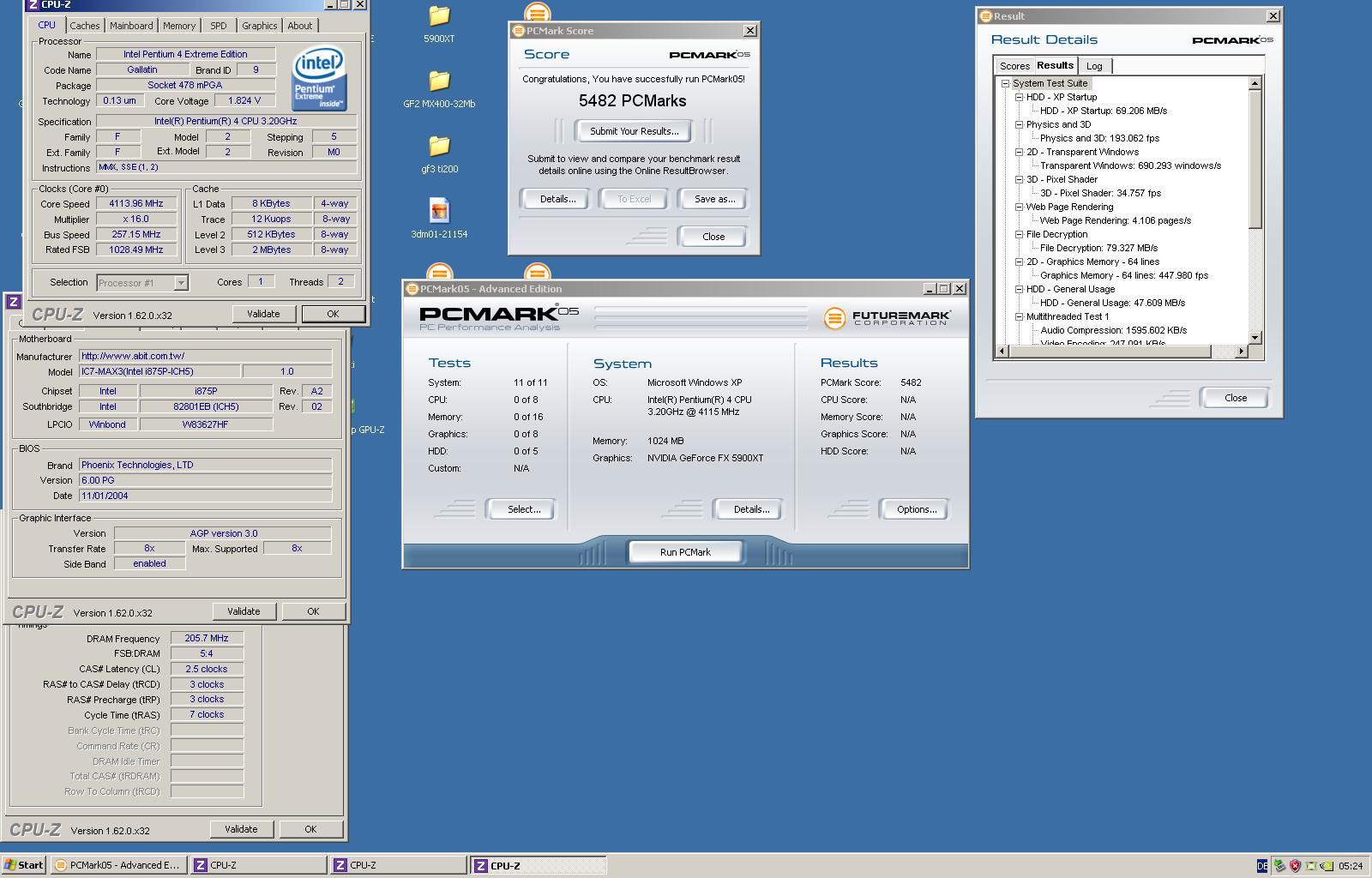Click Details button in PCMark Score dialog
The height and width of the screenshot is (878, 1372).
coord(557,199)
